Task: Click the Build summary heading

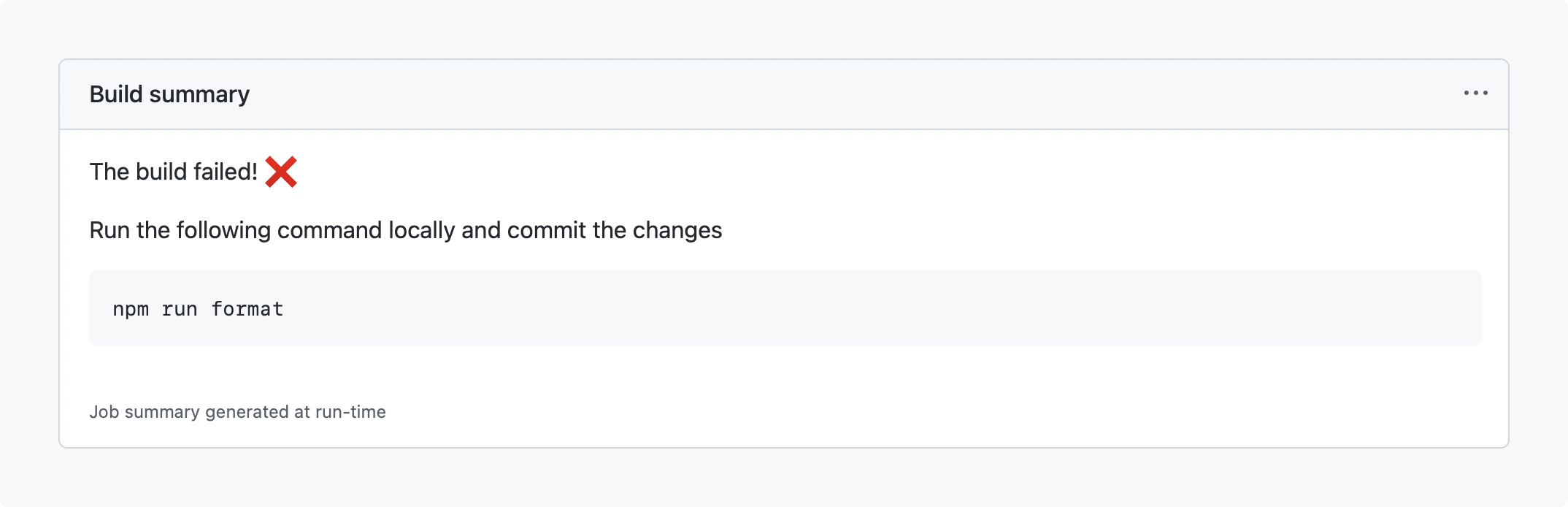Action: click(x=169, y=94)
